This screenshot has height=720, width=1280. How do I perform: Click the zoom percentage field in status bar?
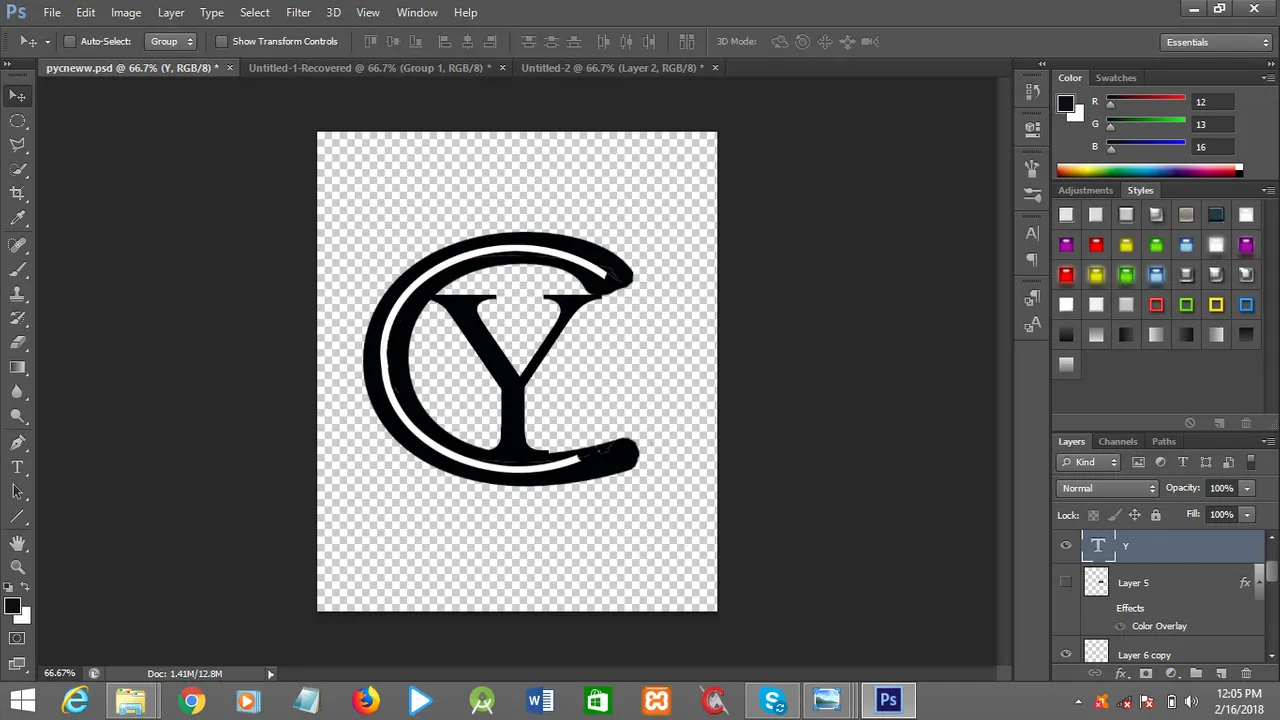pyautogui.click(x=60, y=674)
